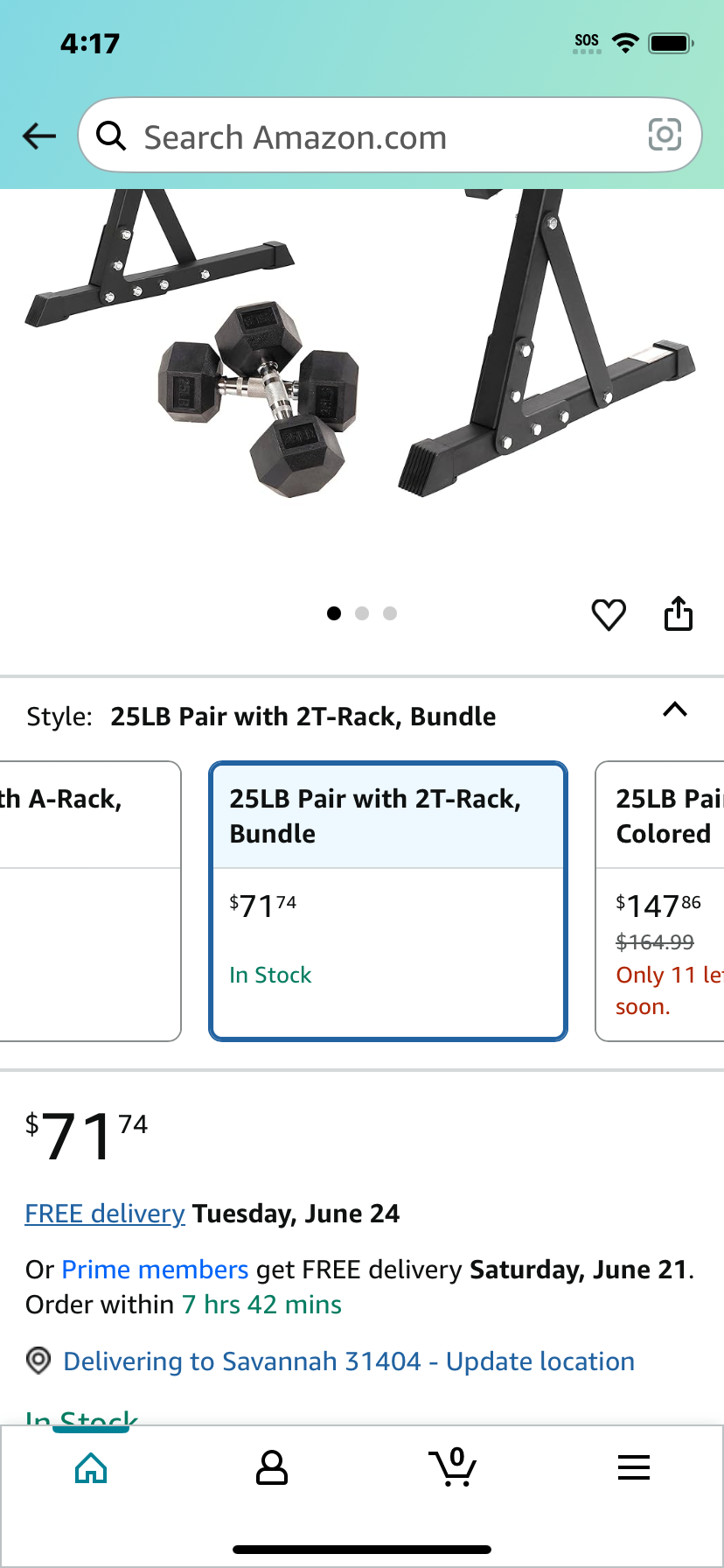Collapse the Style section chevron

click(x=675, y=710)
